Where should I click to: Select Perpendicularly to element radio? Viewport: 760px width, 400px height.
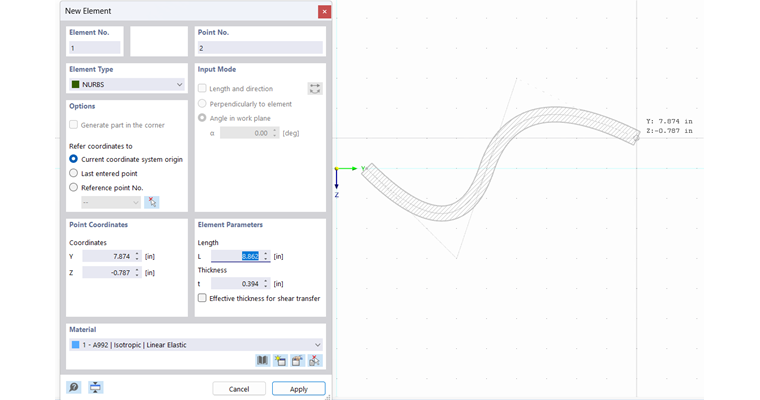(x=202, y=104)
